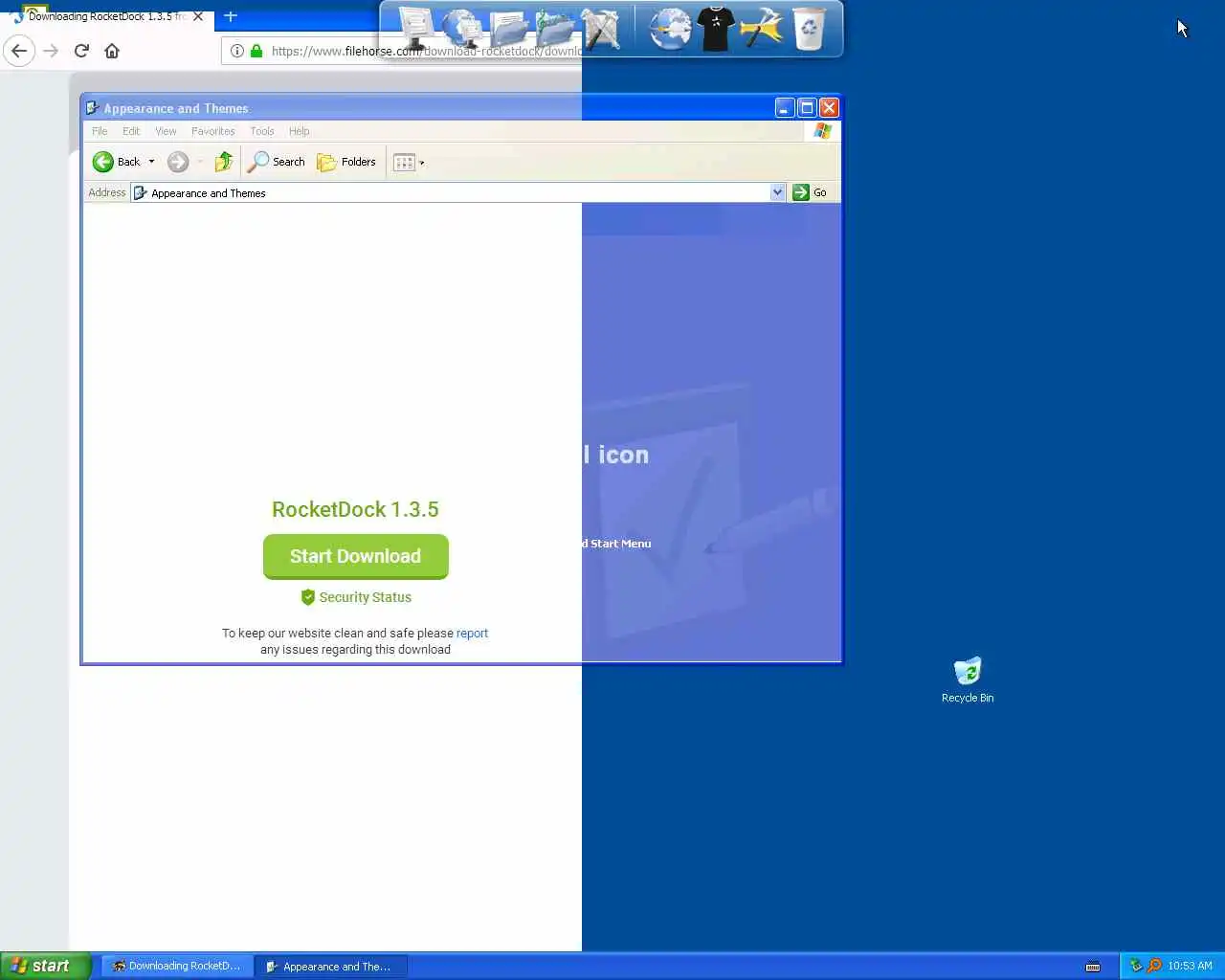1225x980 pixels.
Task: Go to the browser home page
Action: [x=112, y=51]
